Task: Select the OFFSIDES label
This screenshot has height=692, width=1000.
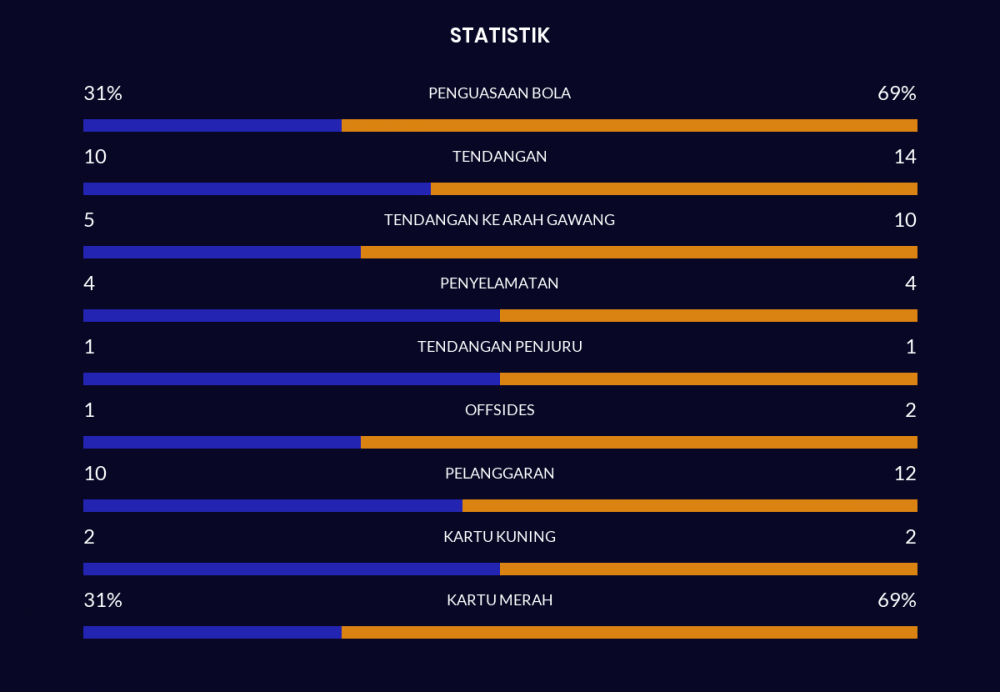Action: 499,410
